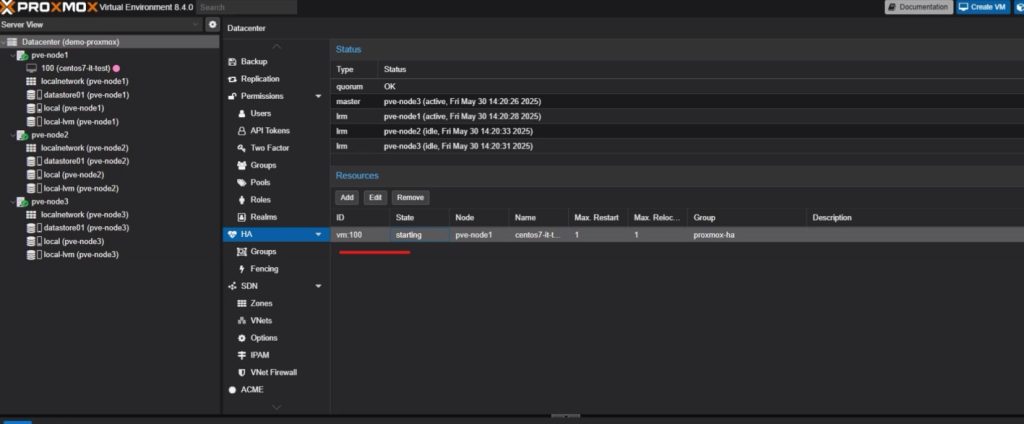Screen dimensions: 1024x424
Task: Click the ACME certificate icon
Action: click(232, 390)
